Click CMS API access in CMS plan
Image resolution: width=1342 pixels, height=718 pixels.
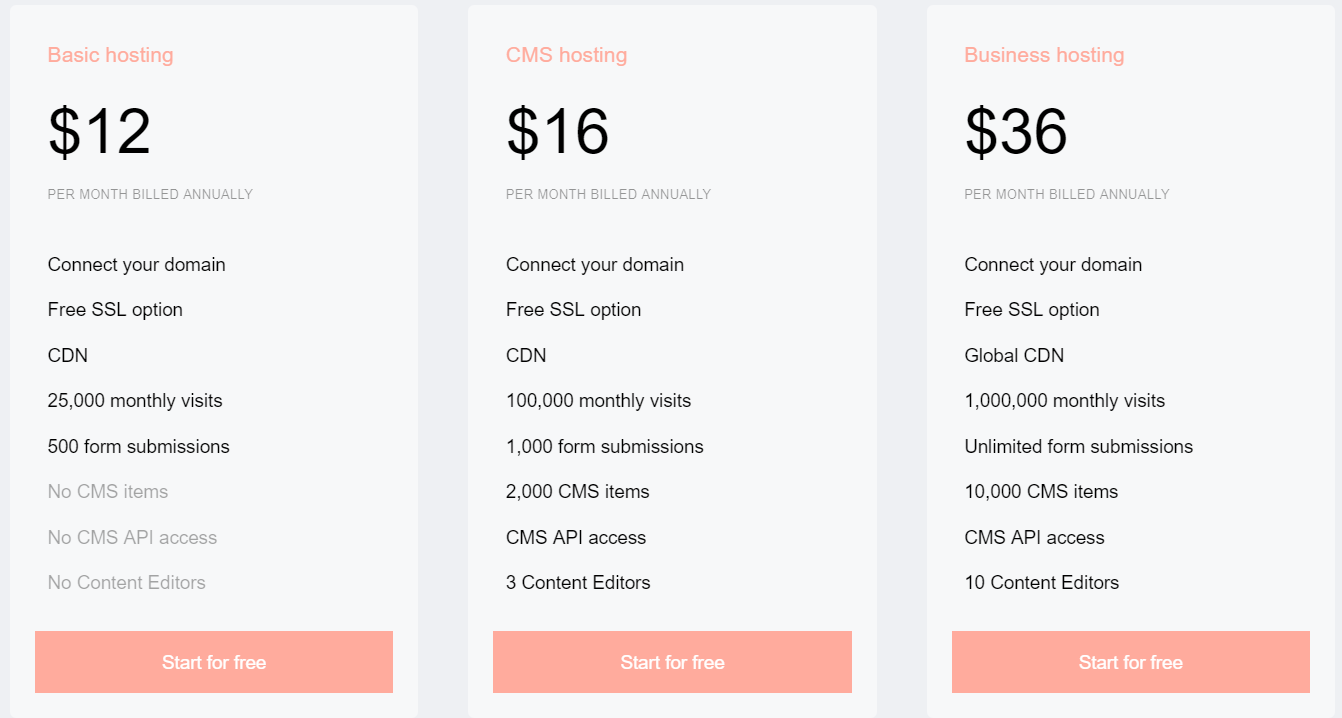575,537
